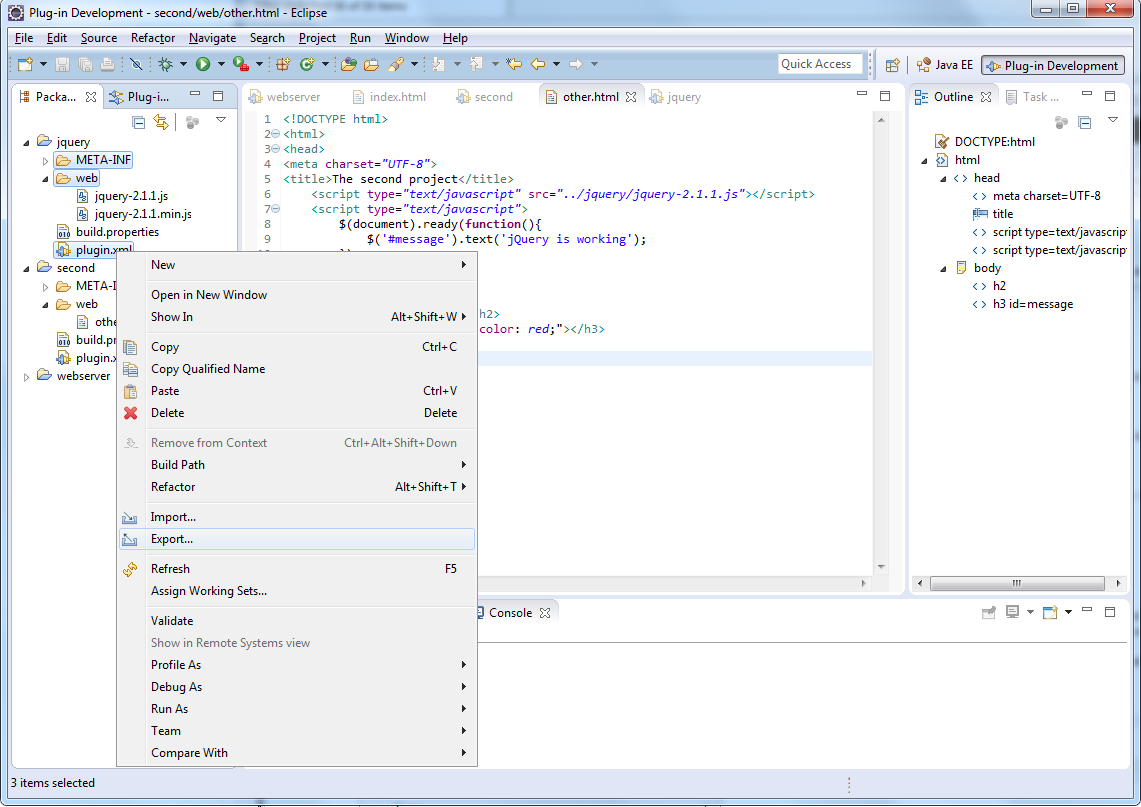Viewport: 1141px width, 807px height.
Task: Expand META-INF folder under jquery
Action: point(45,160)
